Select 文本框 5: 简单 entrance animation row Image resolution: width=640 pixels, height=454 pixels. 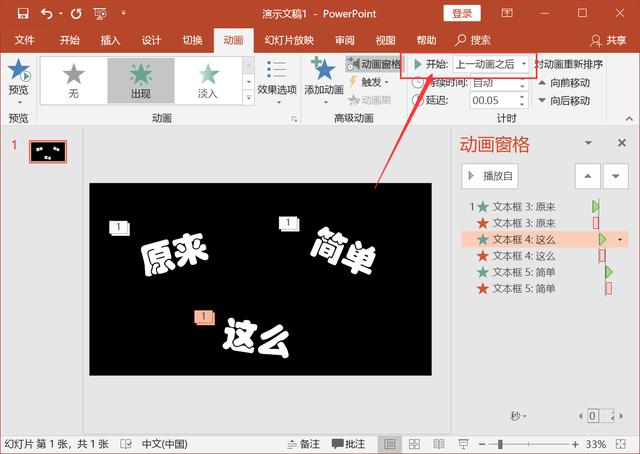point(545,272)
